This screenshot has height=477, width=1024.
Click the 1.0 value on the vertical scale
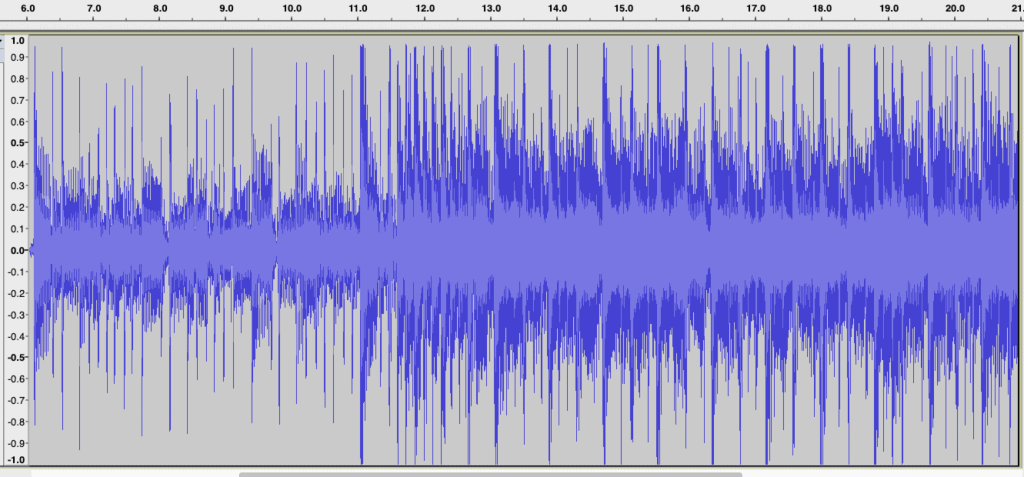click(18, 41)
